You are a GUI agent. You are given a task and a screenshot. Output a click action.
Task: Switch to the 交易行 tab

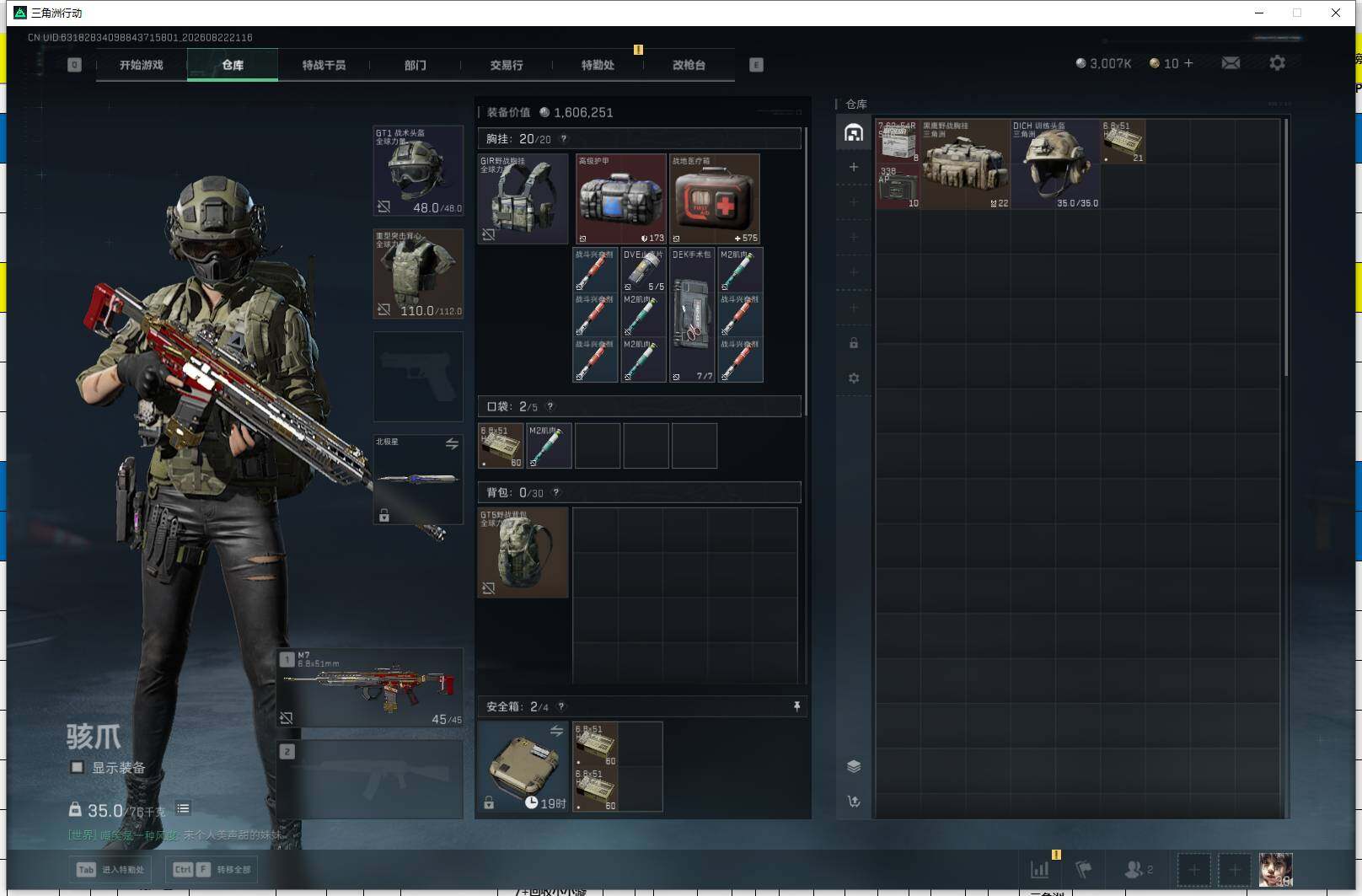(x=507, y=65)
